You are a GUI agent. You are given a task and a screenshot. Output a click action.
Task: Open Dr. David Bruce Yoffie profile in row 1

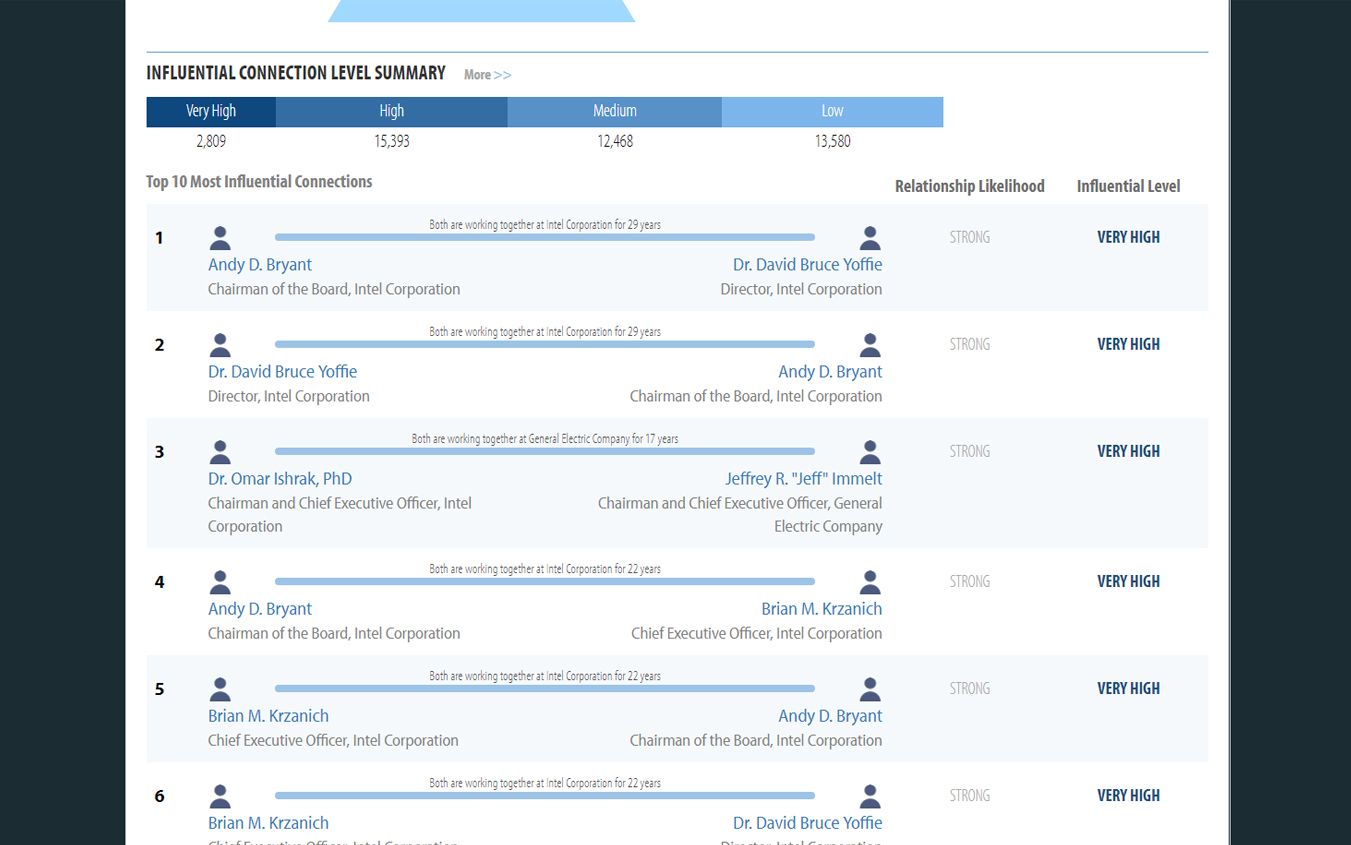808,265
